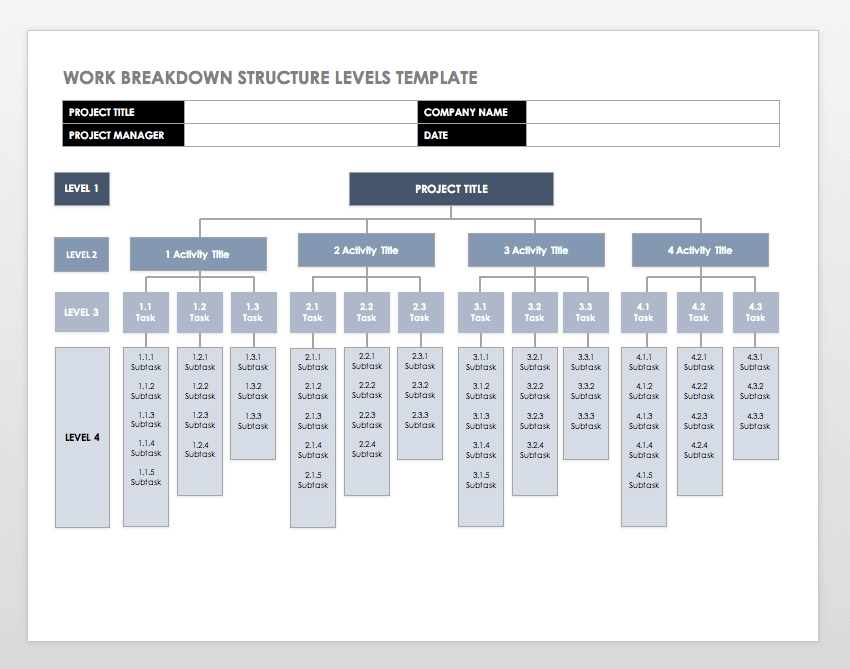Select the PROJECT MANAGER header cell
Image resolution: width=850 pixels, height=669 pixels.
122,135
